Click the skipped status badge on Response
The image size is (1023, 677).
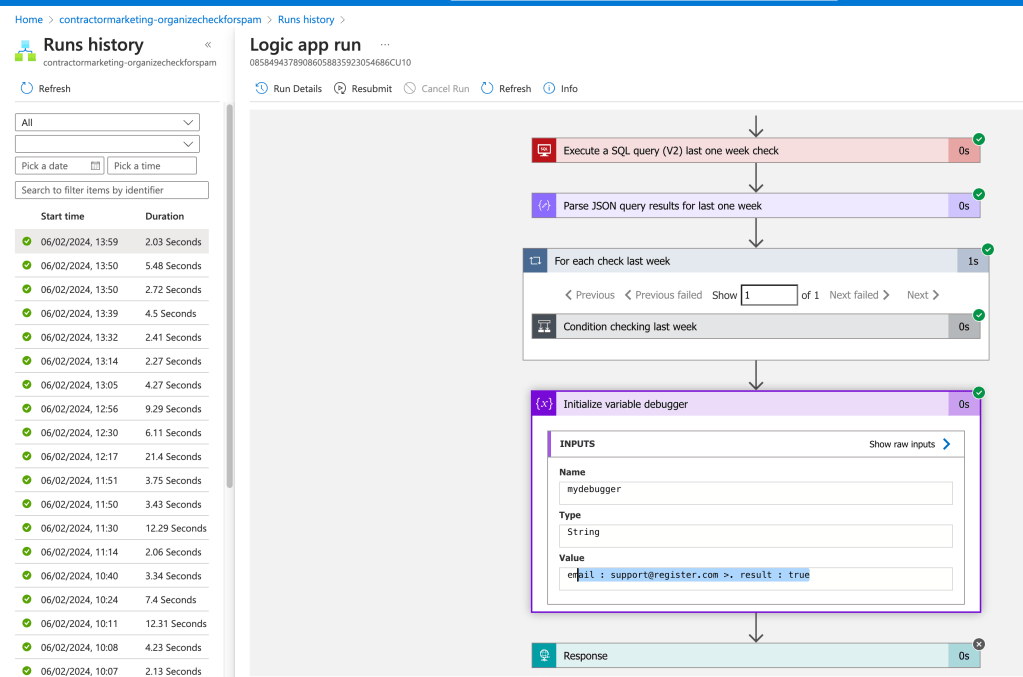tap(979, 644)
